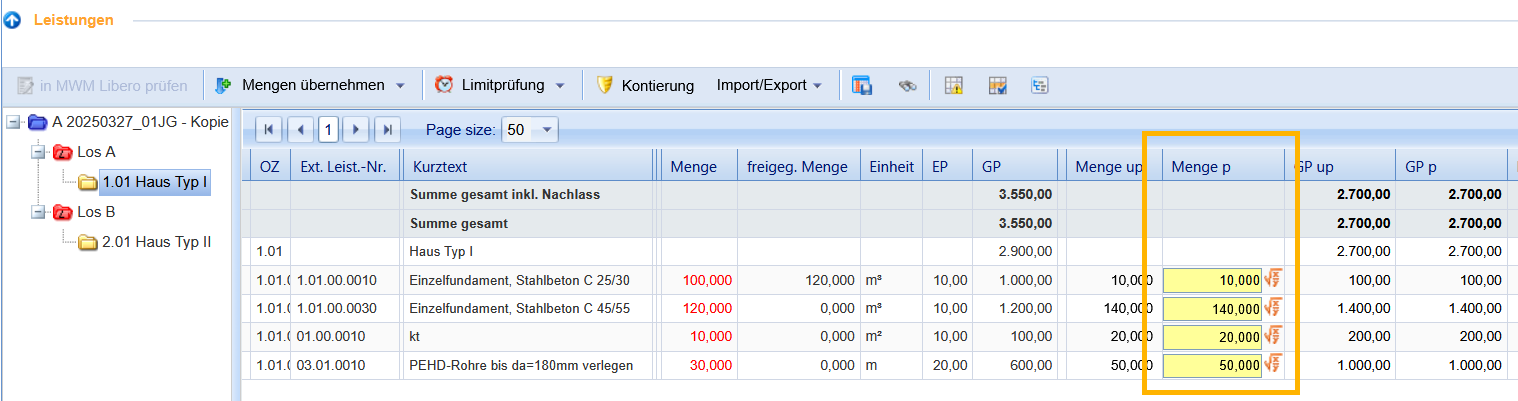Click the tree structure icon in toolbar
The width and height of the screenshot is (1518, 401).
coord(1040,85)
